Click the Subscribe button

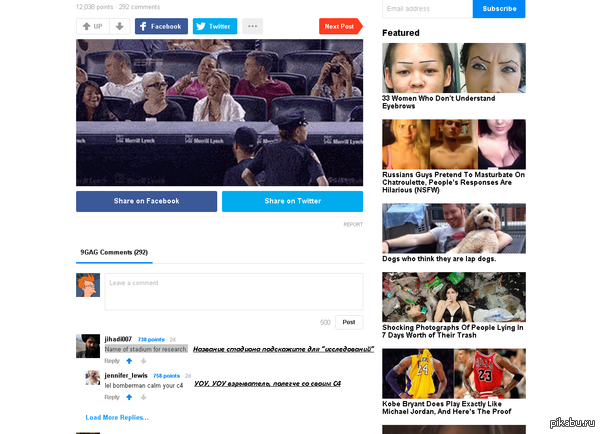click(x=499, y=9)
